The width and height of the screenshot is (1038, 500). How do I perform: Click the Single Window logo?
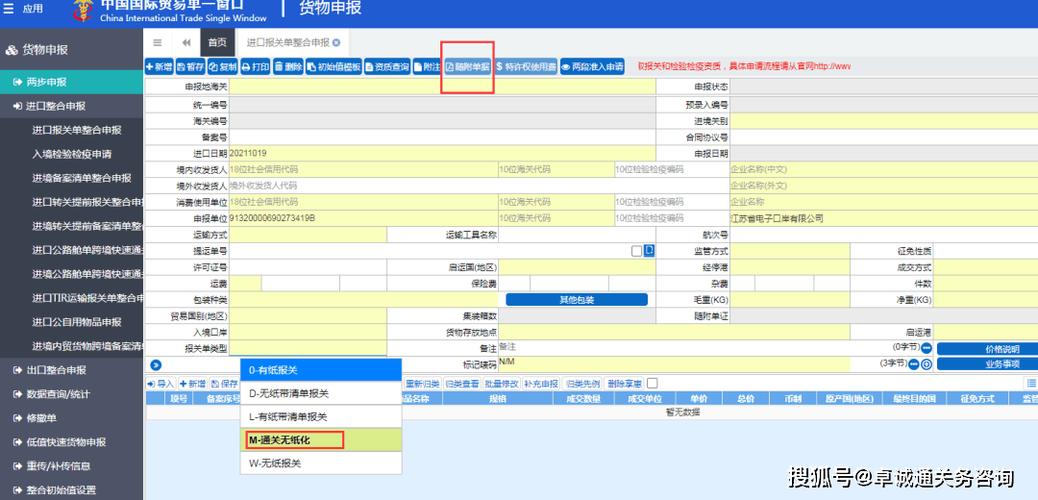pyautogui.click(x=84, y=10)
